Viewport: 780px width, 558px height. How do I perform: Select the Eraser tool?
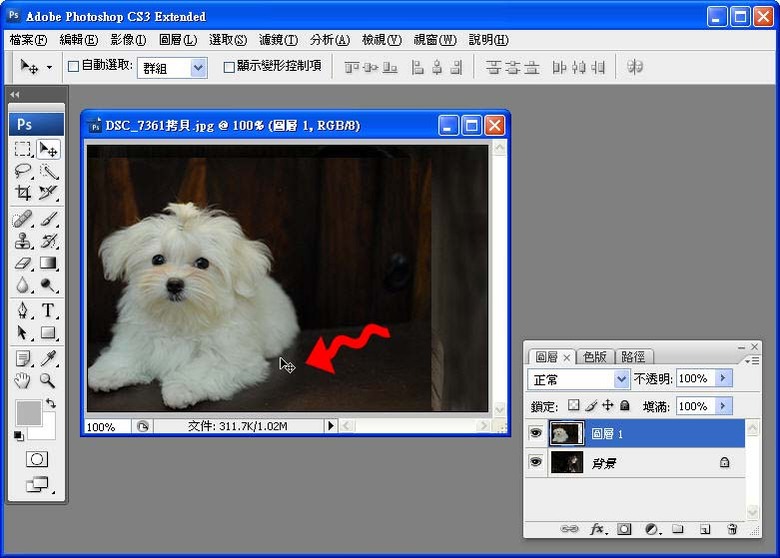pyautogui.click(x=23, y=264)
